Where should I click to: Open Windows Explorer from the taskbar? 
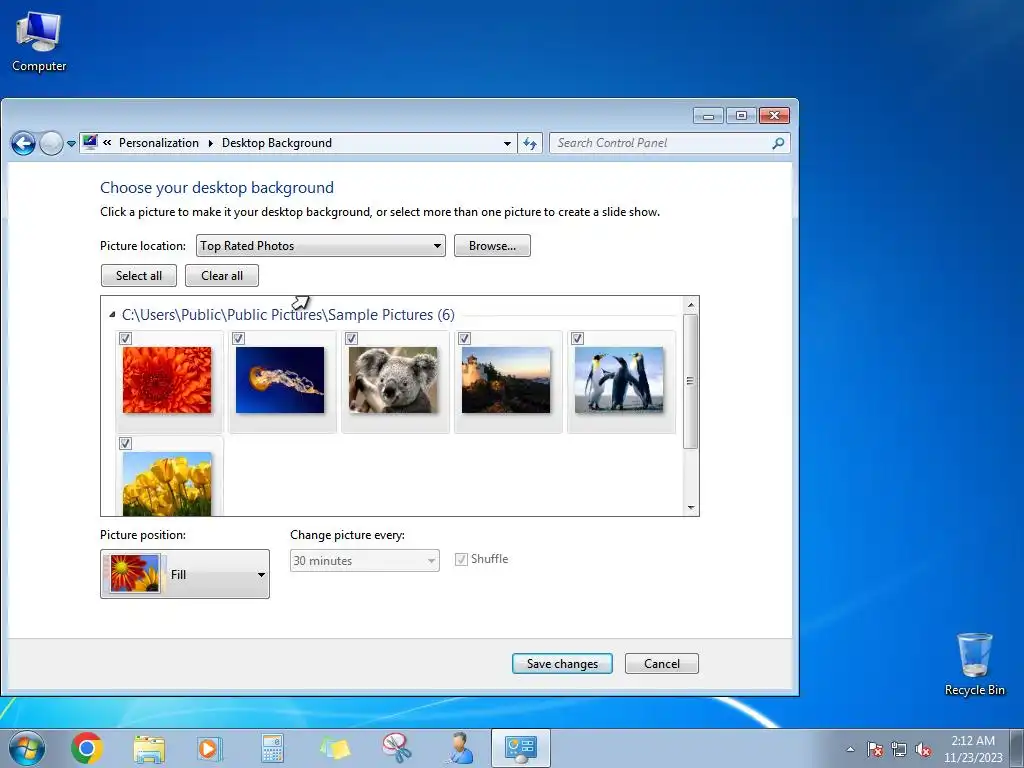(149, 748)
